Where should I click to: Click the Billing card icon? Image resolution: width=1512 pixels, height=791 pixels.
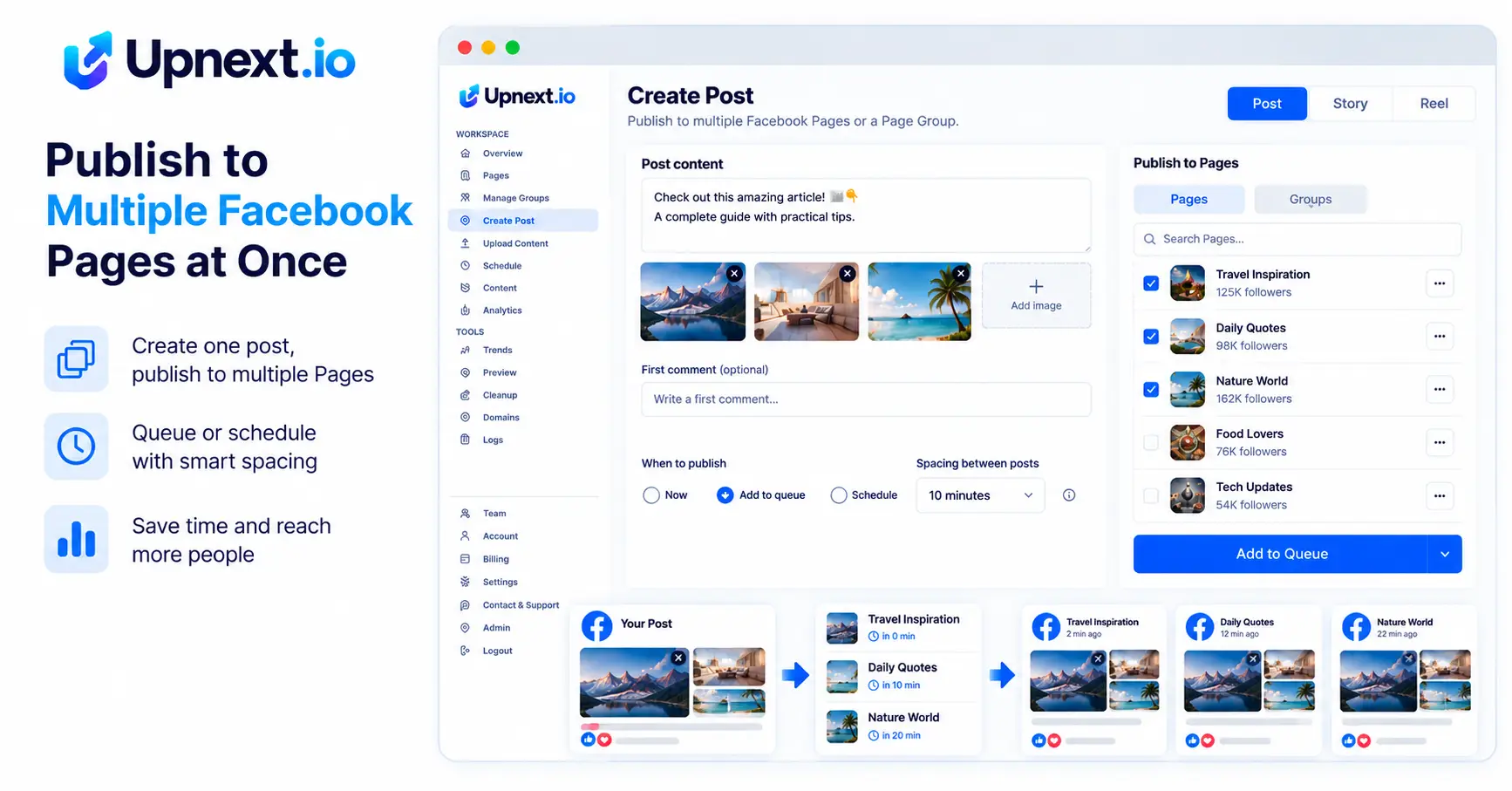tap(465, 559)
